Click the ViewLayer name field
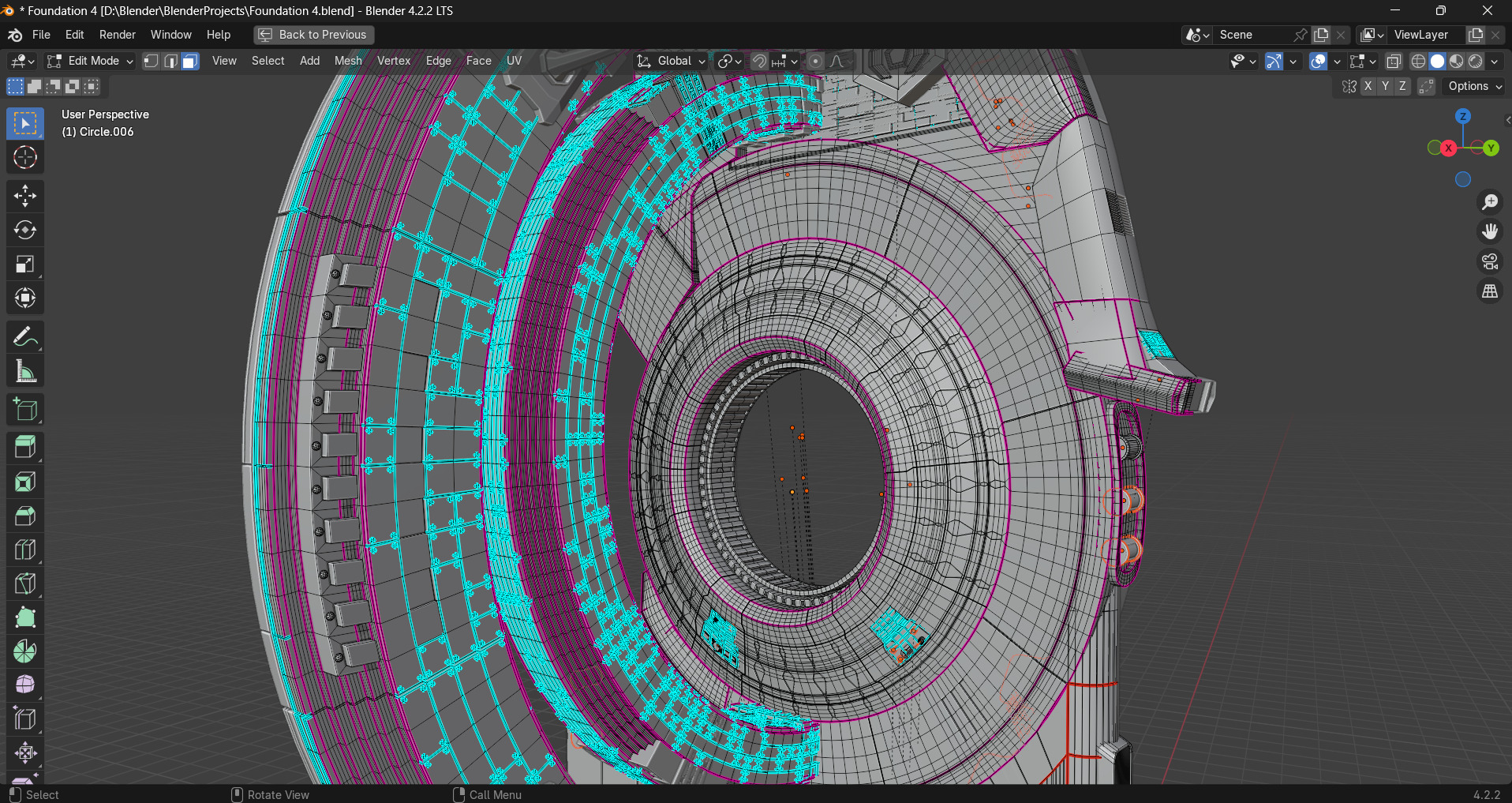 pyautogui.click(x=1428, y=35)
